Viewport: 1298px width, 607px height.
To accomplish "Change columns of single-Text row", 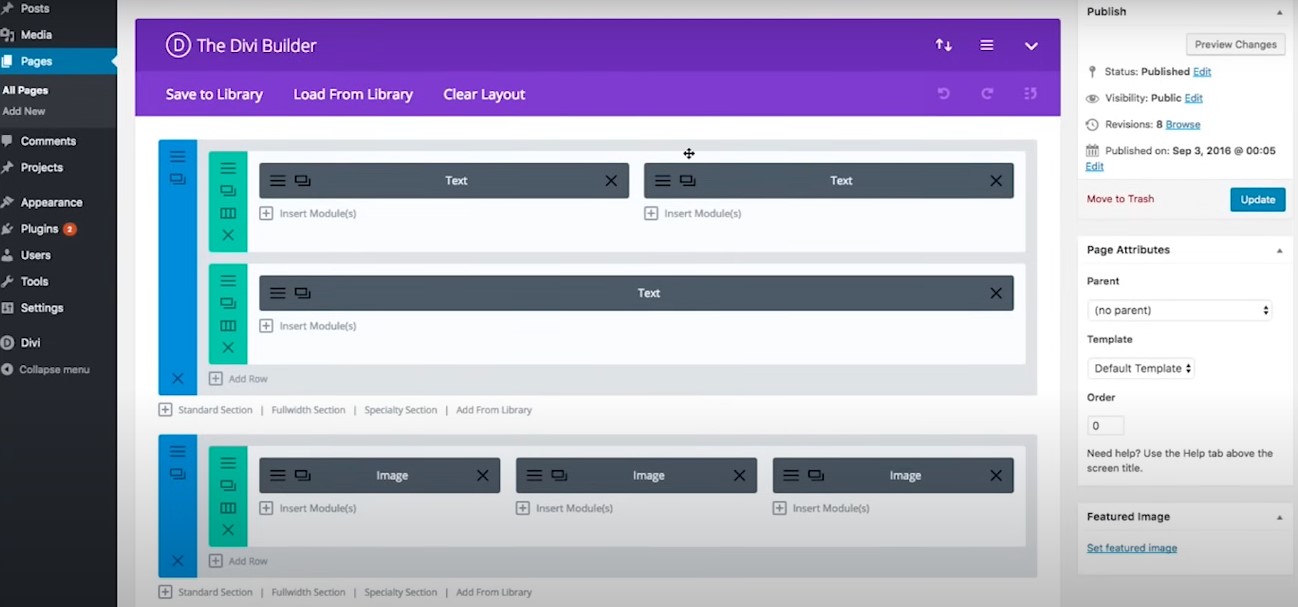I will [x=228, y=326].
